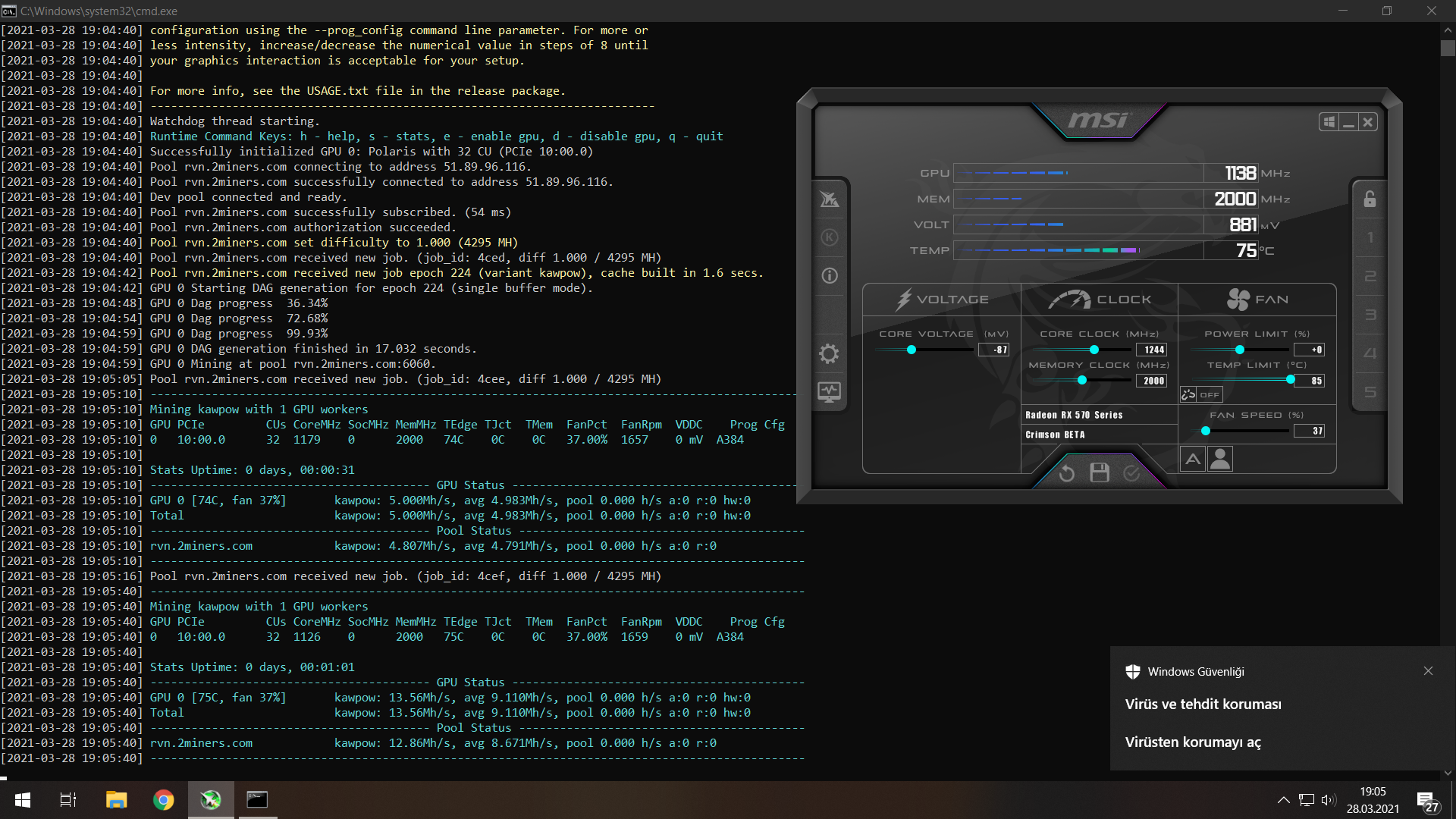This screenshot has width=1456, height=819.
Task: Open Afterburner settings gear
Action: (829, 353)
